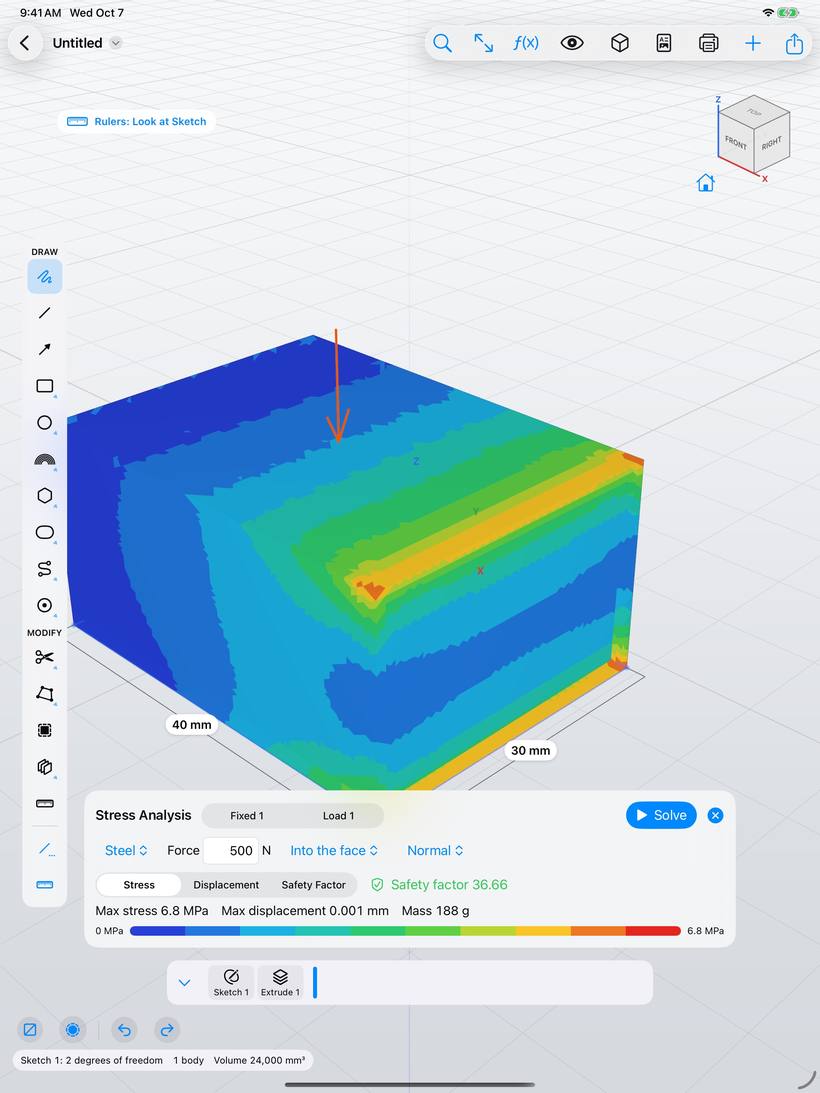Select the Trim scissors tool

click(45, 657)
